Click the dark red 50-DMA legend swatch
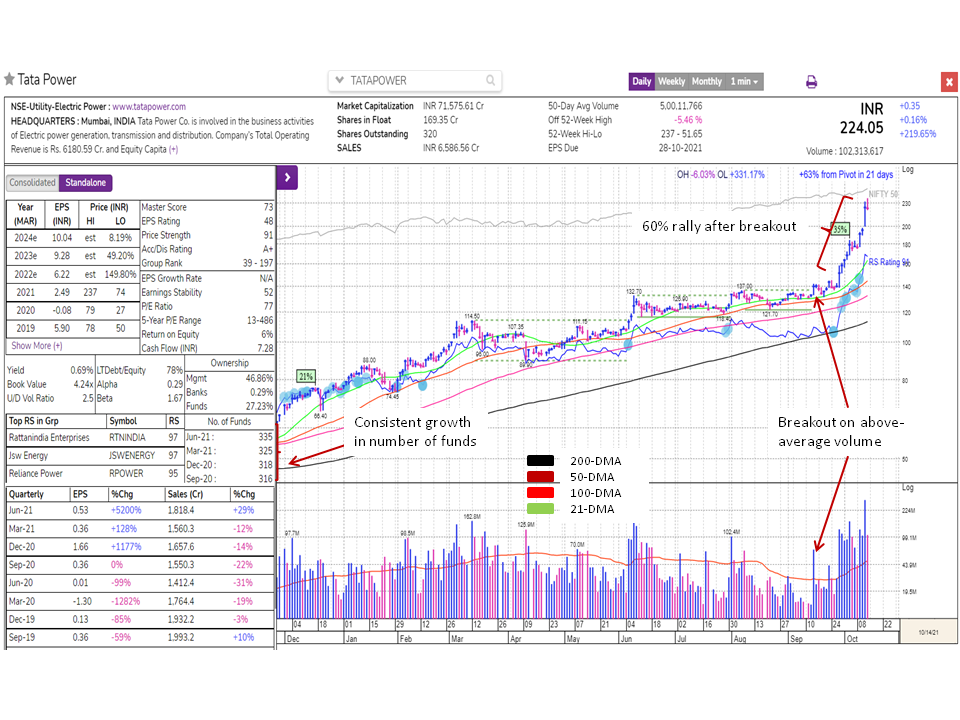Viewport: 960px width, 720px height. click(x=540, y=477)
